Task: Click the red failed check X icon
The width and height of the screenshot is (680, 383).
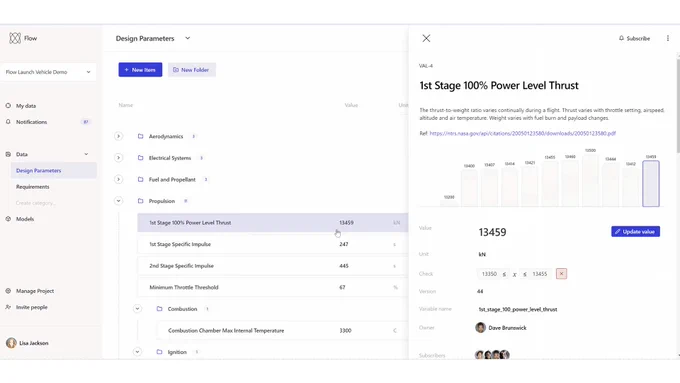Action: coord(561,274)
